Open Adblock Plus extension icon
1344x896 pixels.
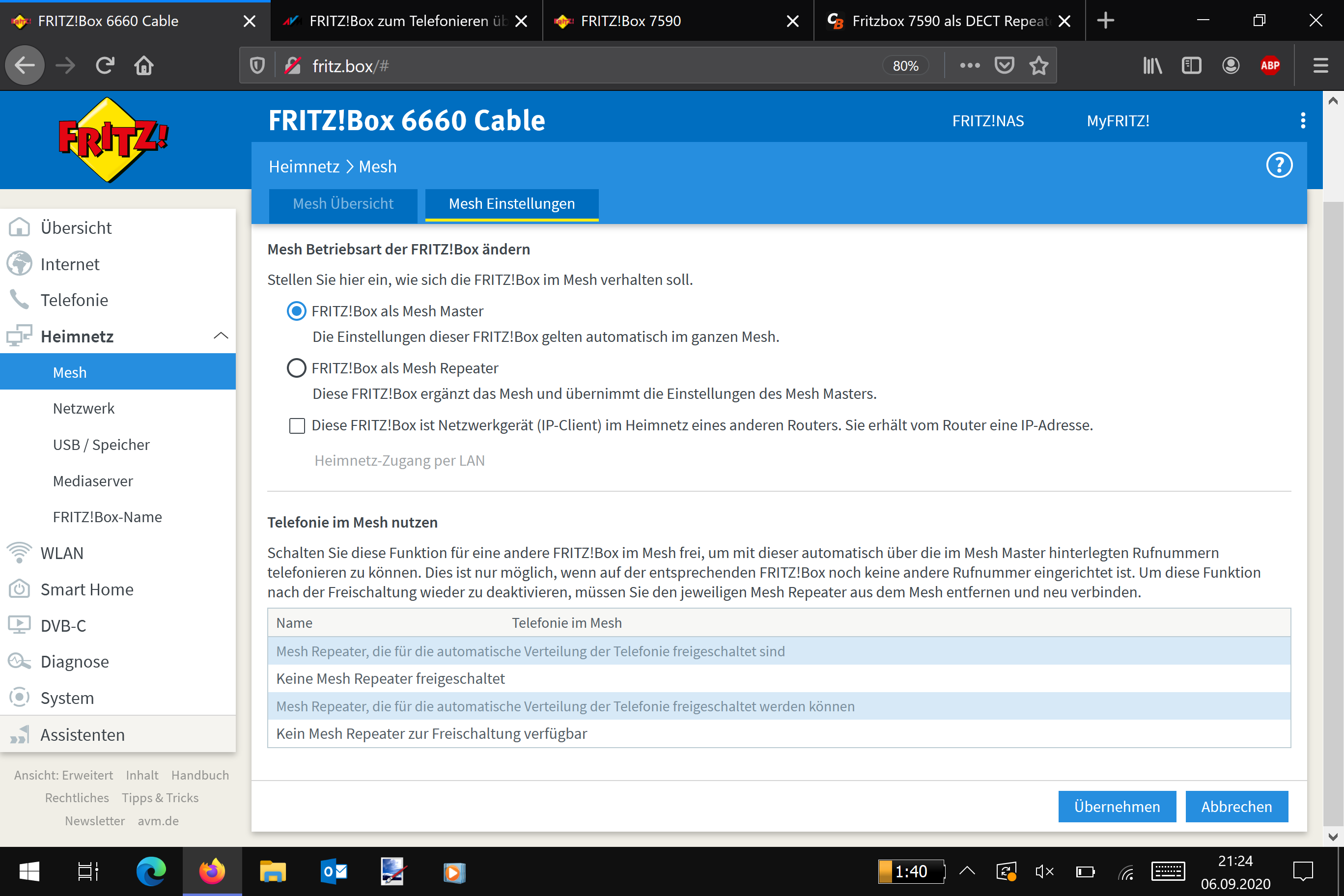click(1270, 66)
